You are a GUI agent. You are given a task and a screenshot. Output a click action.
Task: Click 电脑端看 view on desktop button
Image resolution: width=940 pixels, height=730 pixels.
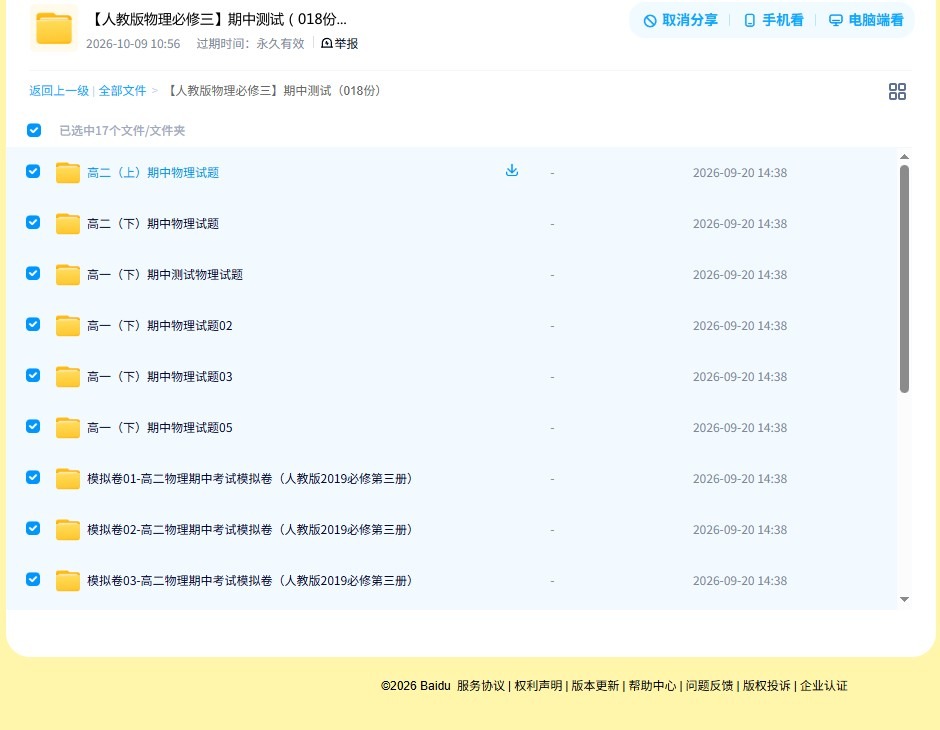click(866, 20)
